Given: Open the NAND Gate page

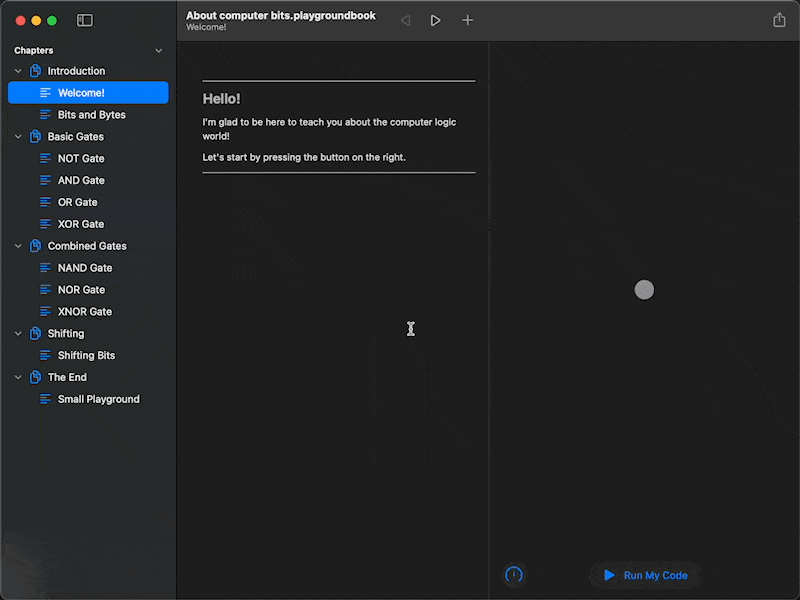Looking at the screenshot, I should coord(88,268).
